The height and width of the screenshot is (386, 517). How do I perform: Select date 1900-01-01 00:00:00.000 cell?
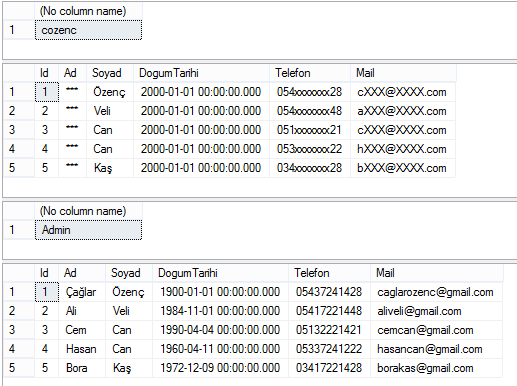coord(220,292)
